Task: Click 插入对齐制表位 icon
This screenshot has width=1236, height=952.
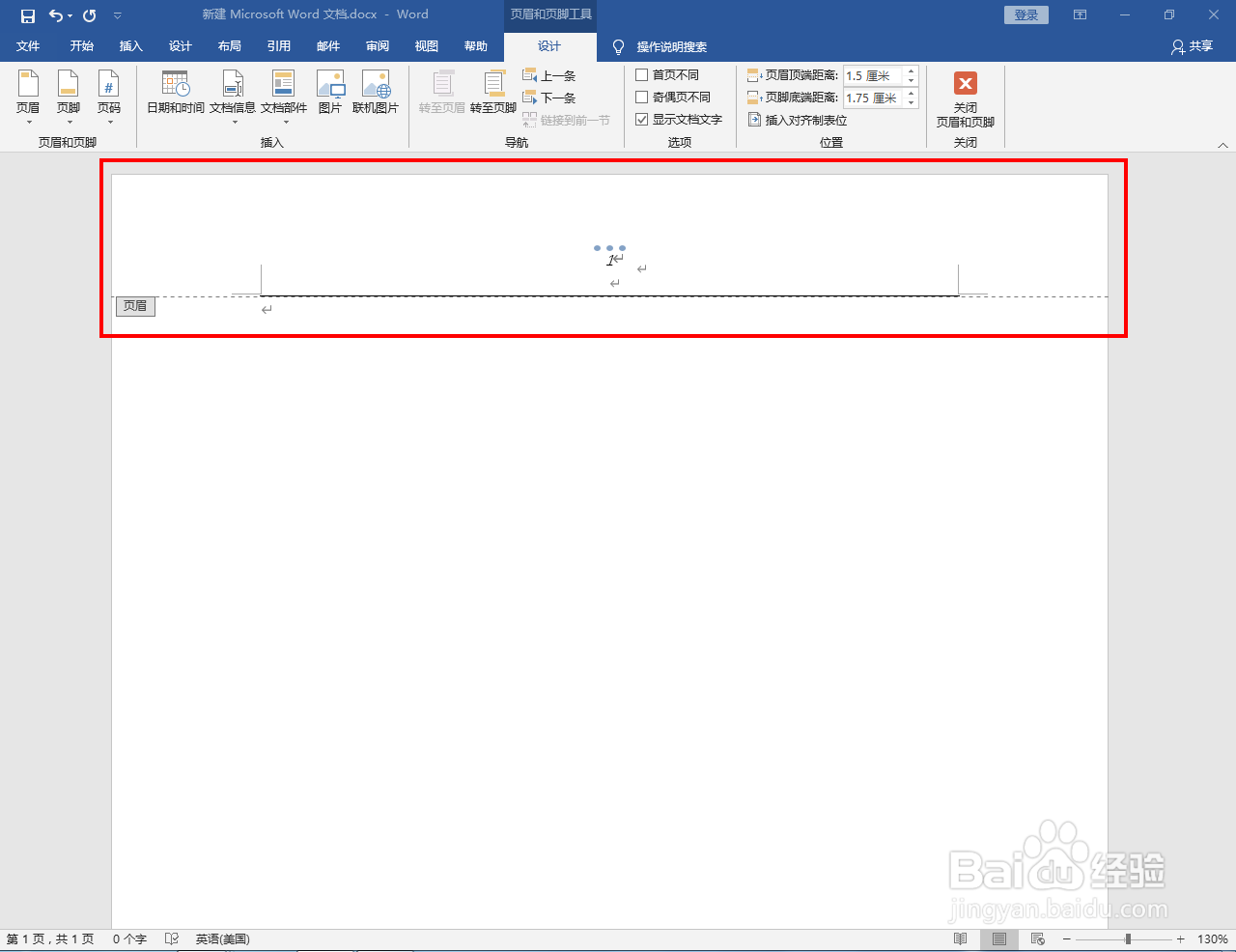Action: [797, 120]
